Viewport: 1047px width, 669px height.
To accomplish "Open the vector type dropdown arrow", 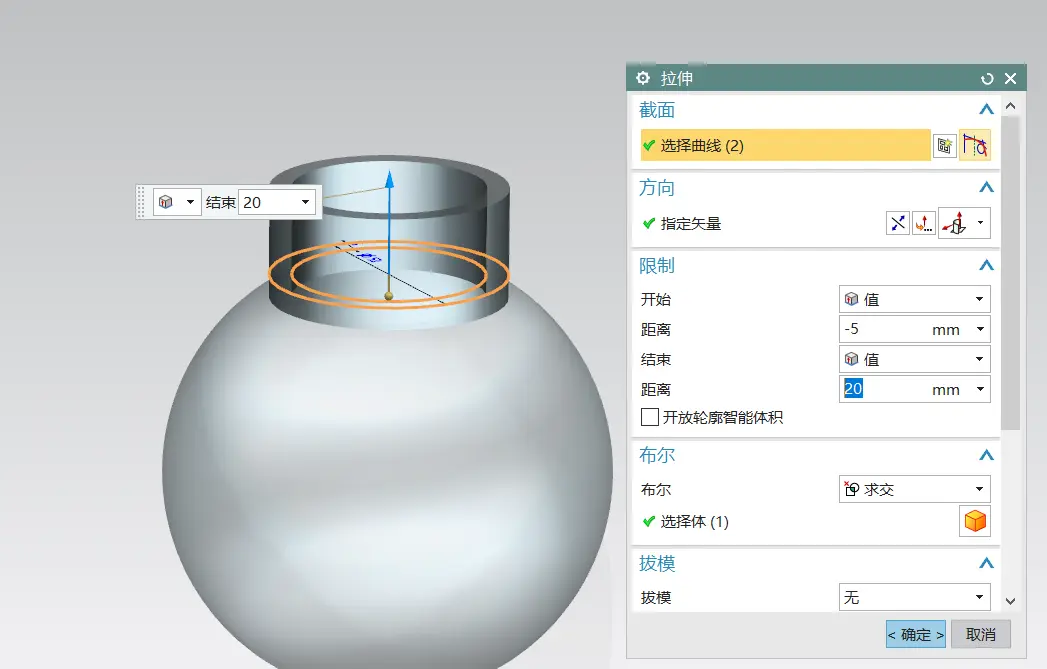I will 980,223.
